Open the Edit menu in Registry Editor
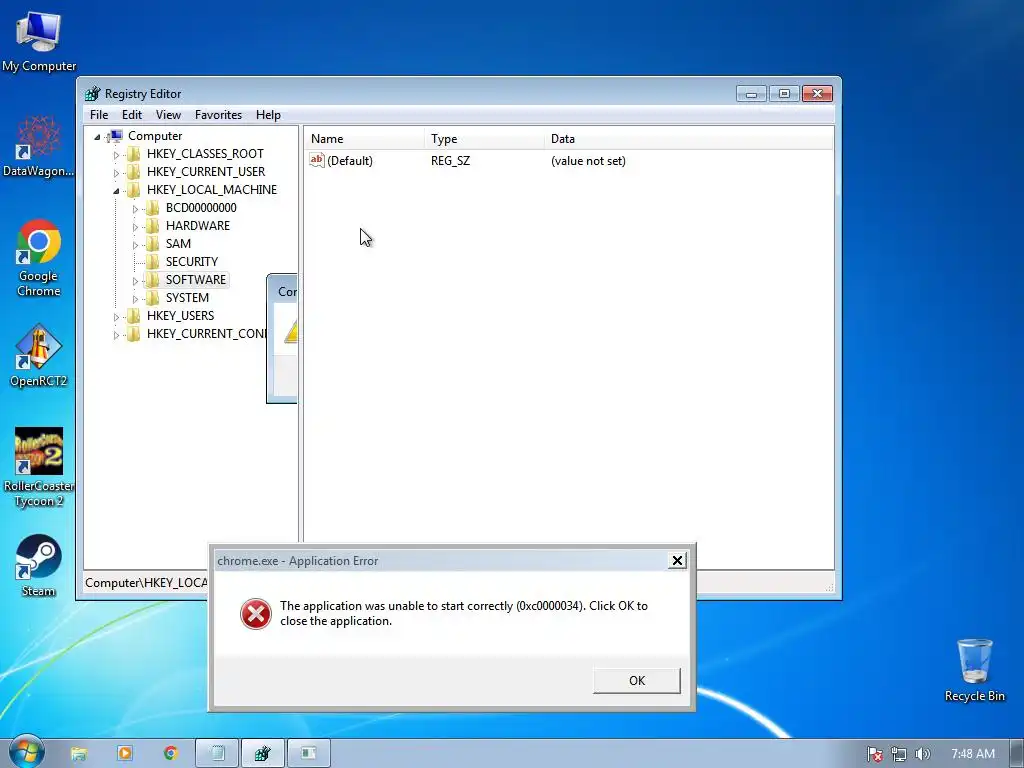 (132, 115)
